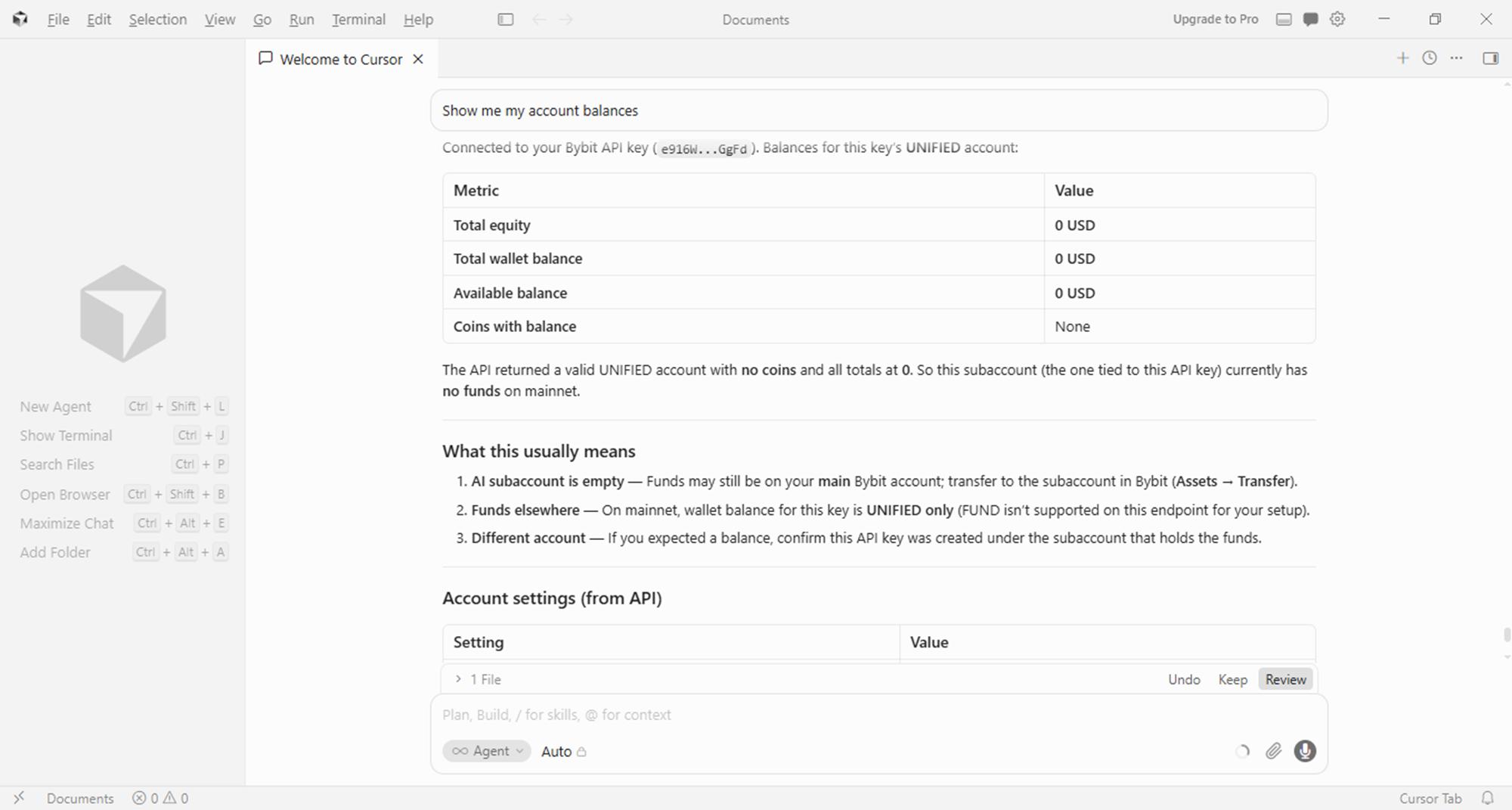
Task: Open Cursor settings gear
Action: tap(1337, 20)
